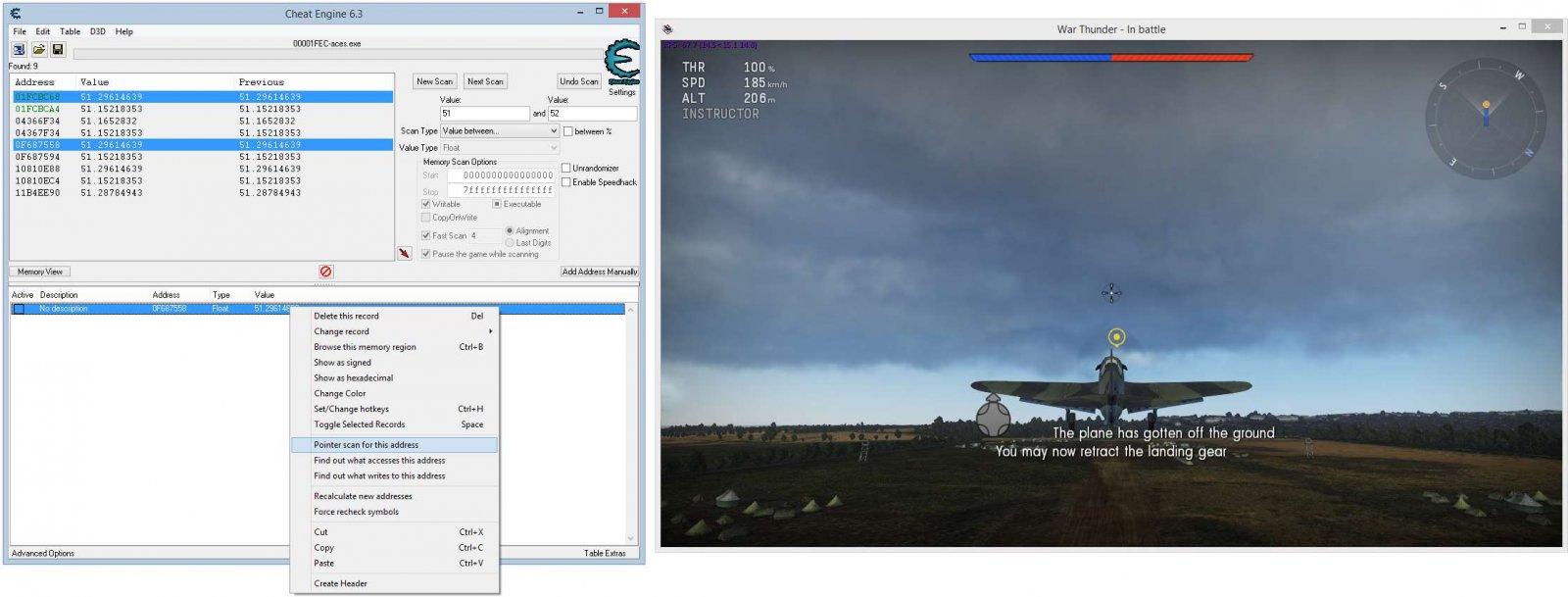1568x597 pixels.
Task: Click the game compass radar icon
Action: 1485,114
